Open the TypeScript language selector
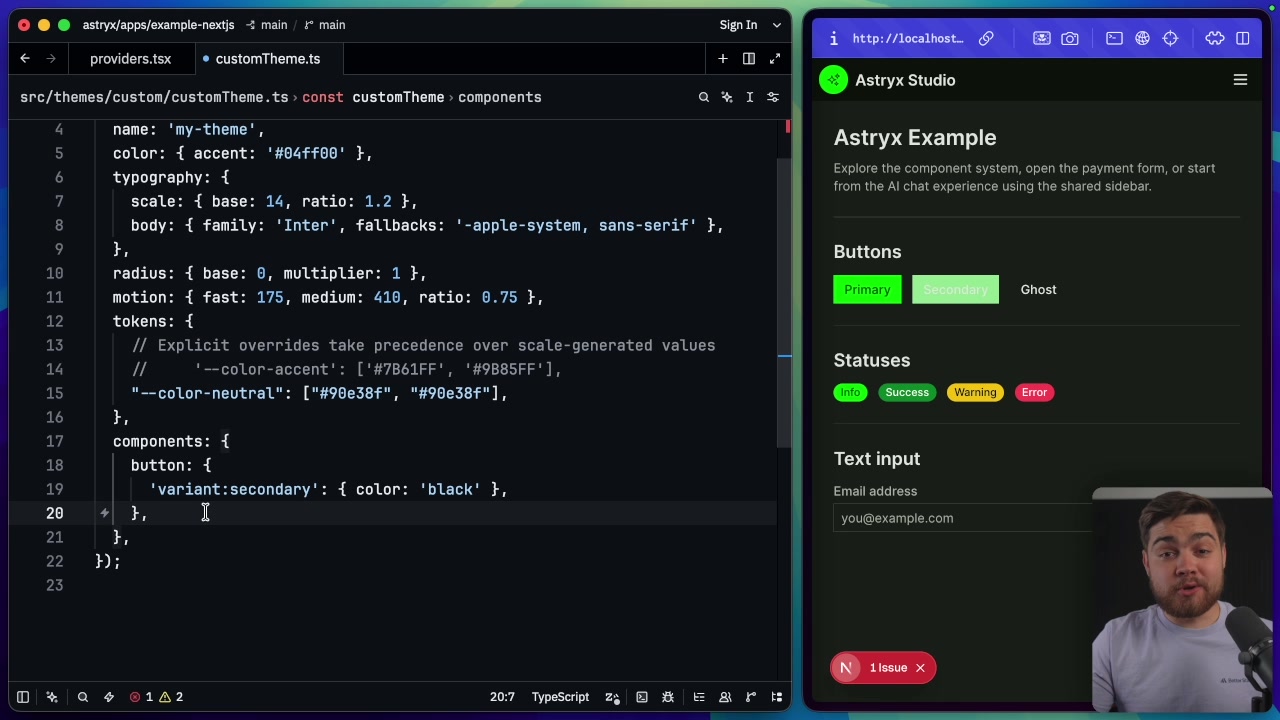Viewport: 1280px width, 720px height. (x=560, y=697)
